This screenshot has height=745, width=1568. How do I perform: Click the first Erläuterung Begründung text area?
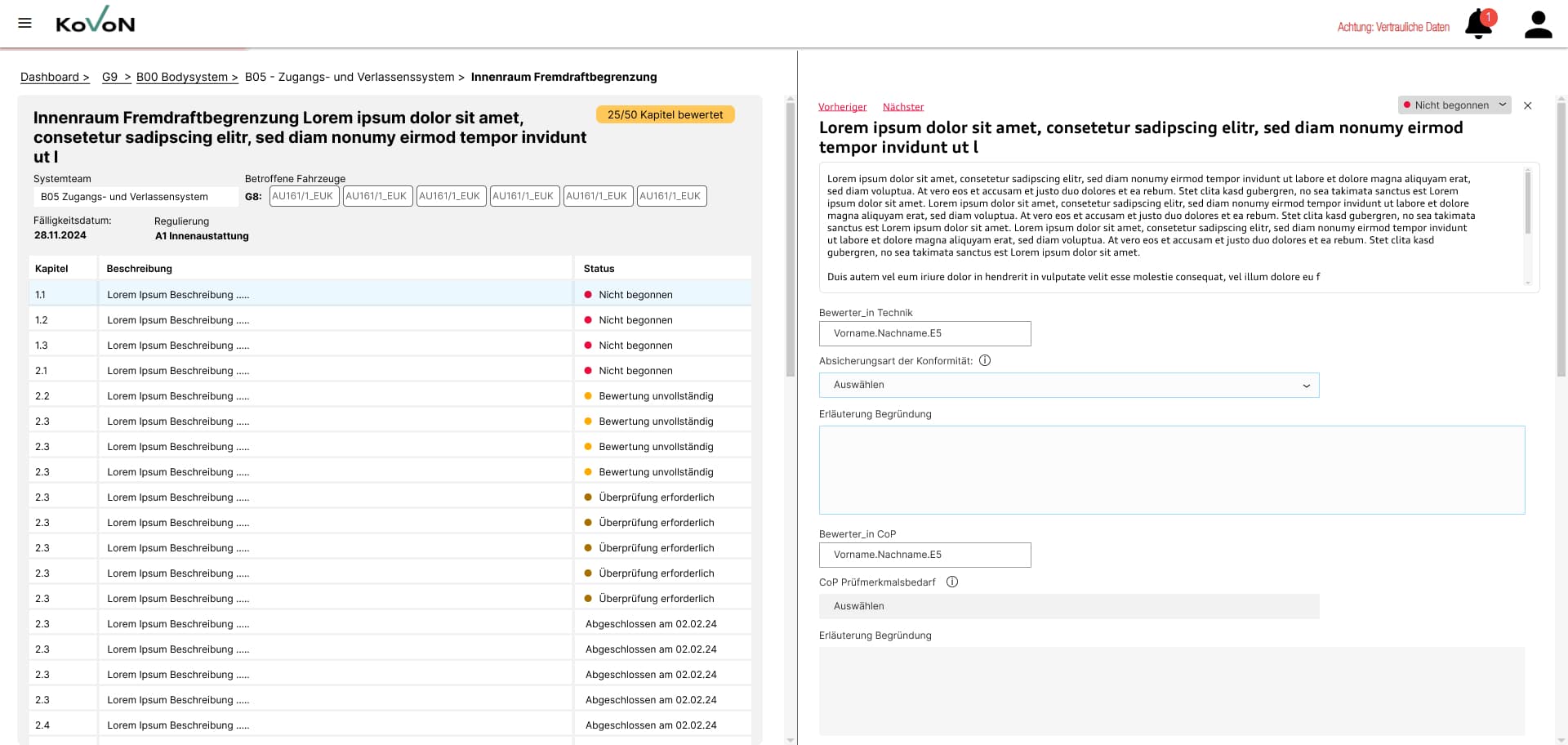pyautogui.click(x=1171, y=470)
